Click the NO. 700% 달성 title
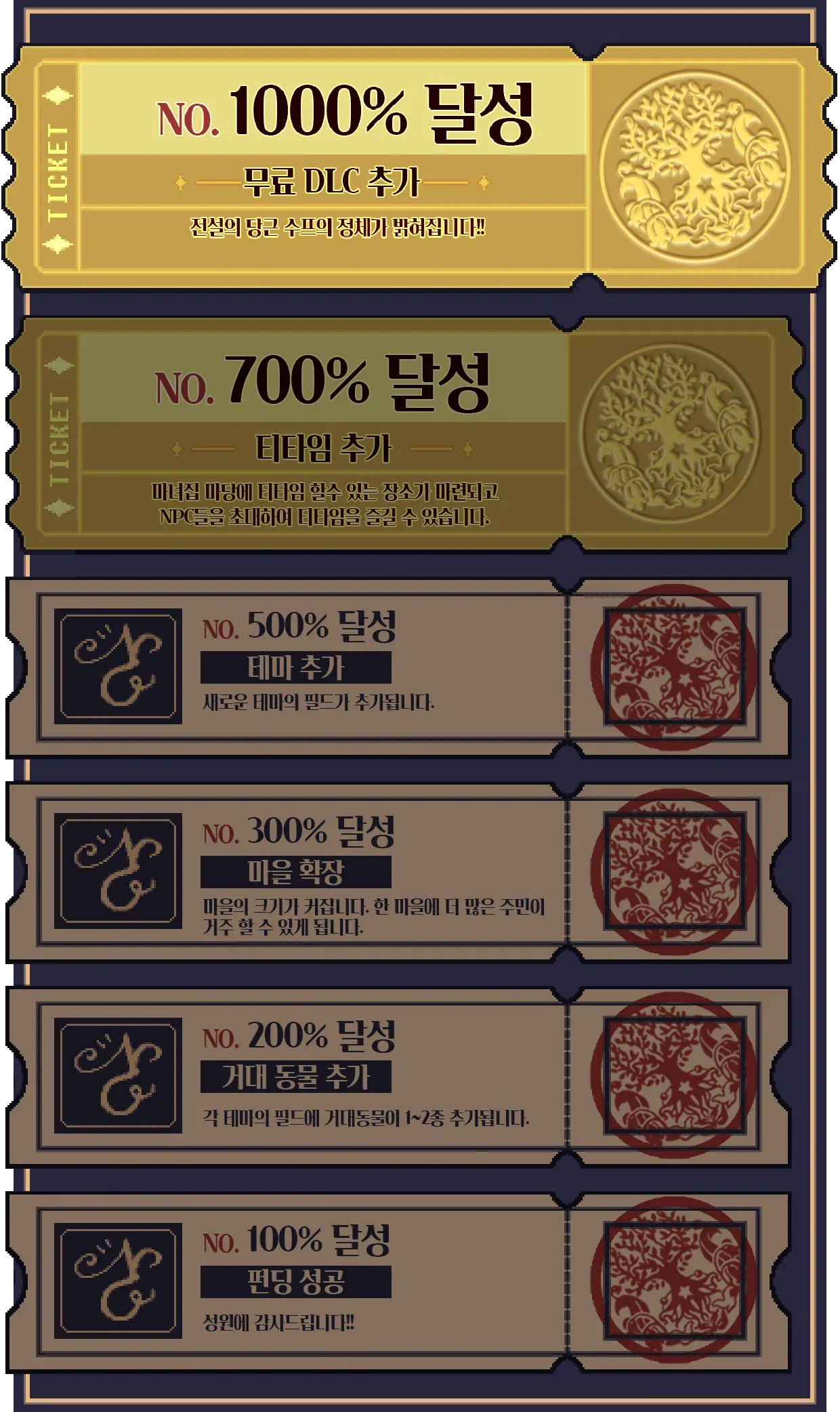840x1412 pixels. tap(322, 381)
